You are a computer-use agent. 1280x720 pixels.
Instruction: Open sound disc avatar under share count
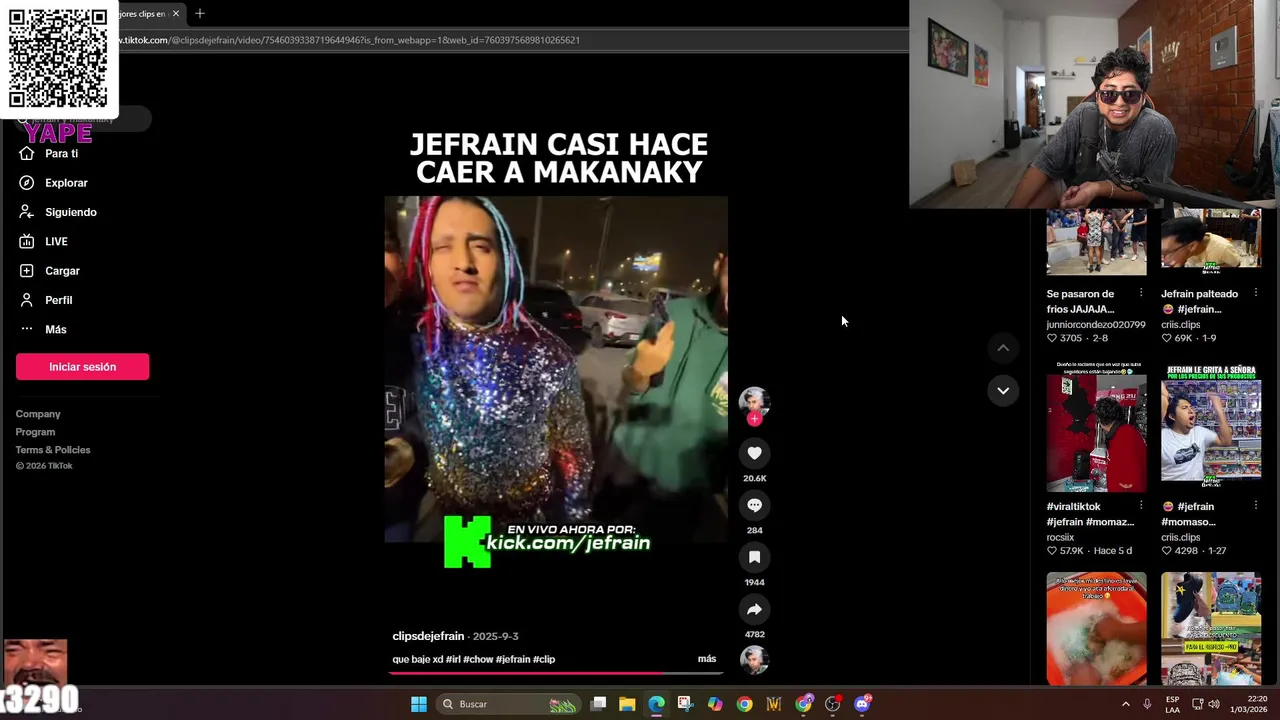754,660
